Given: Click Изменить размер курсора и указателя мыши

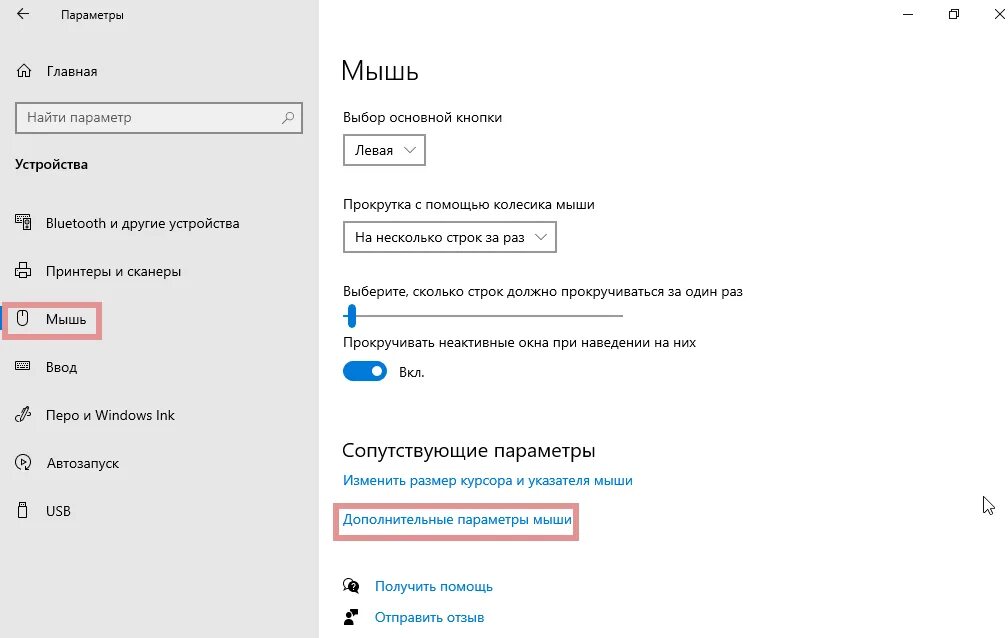Looking at the screenshot, I should 487,480.
